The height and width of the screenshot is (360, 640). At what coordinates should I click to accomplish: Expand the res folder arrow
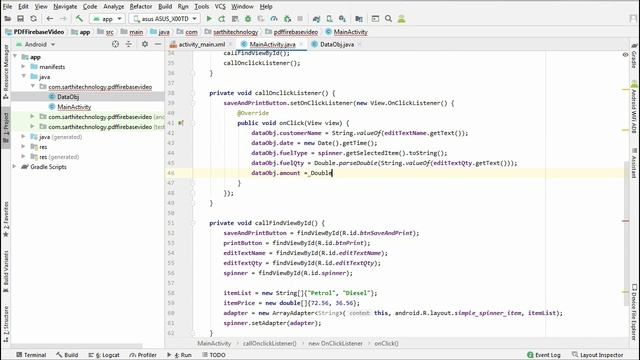click(24, 147)
